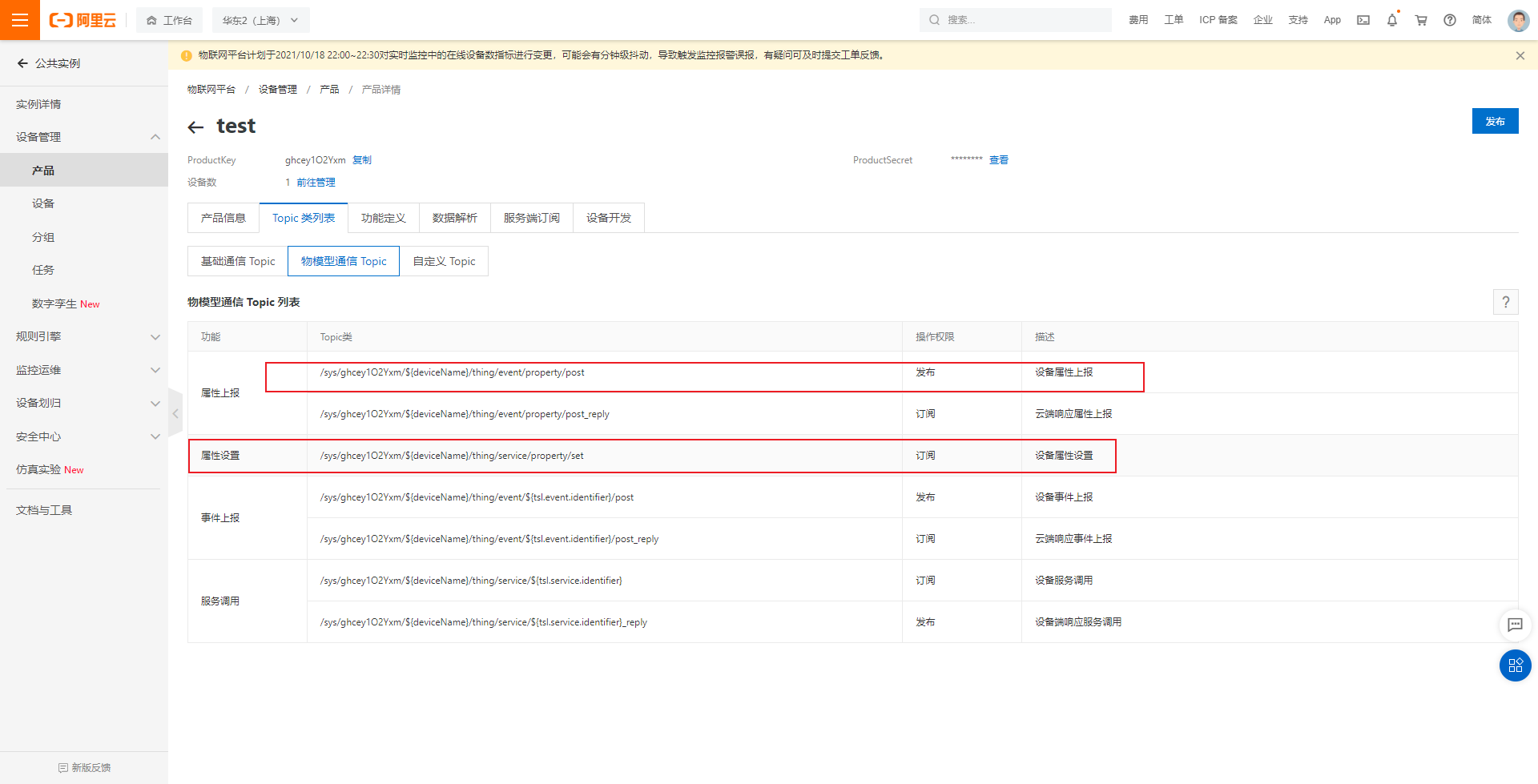This screenshot has width=1538, height=784.
Task: Open the 企业 menu
Action: (1263, 20)
